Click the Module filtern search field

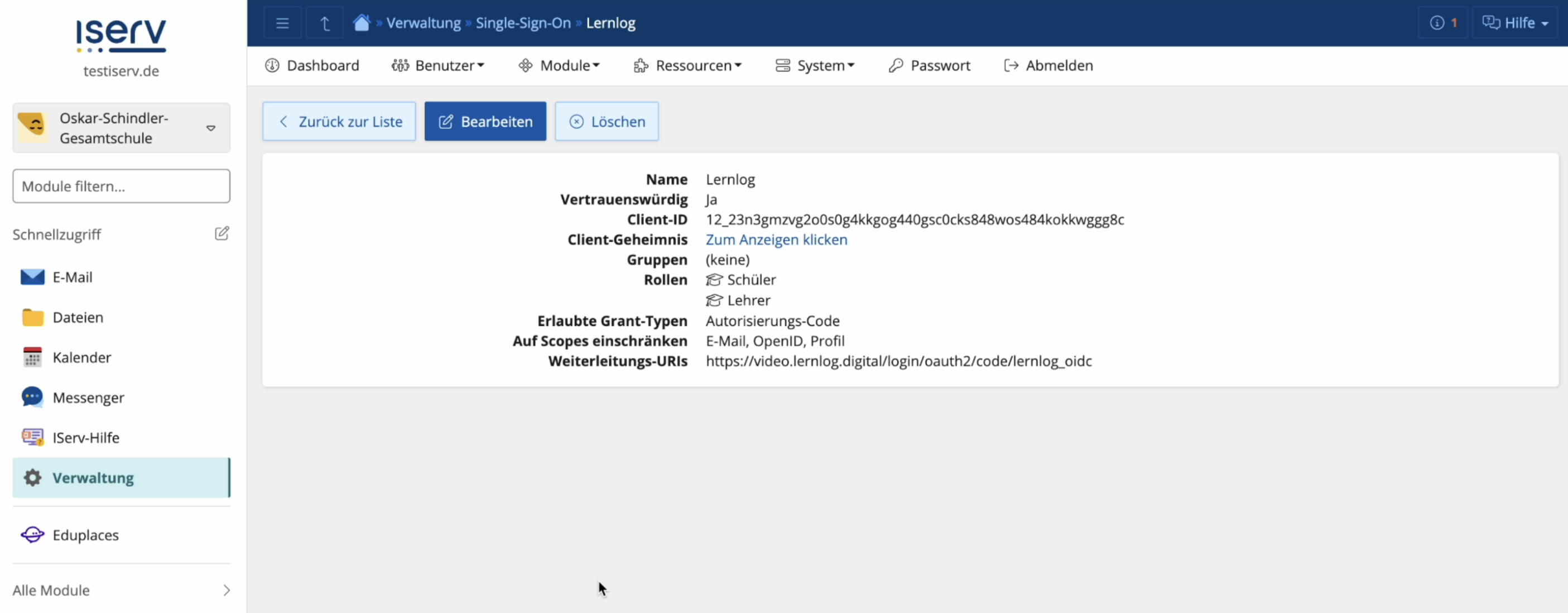(121, 186)
